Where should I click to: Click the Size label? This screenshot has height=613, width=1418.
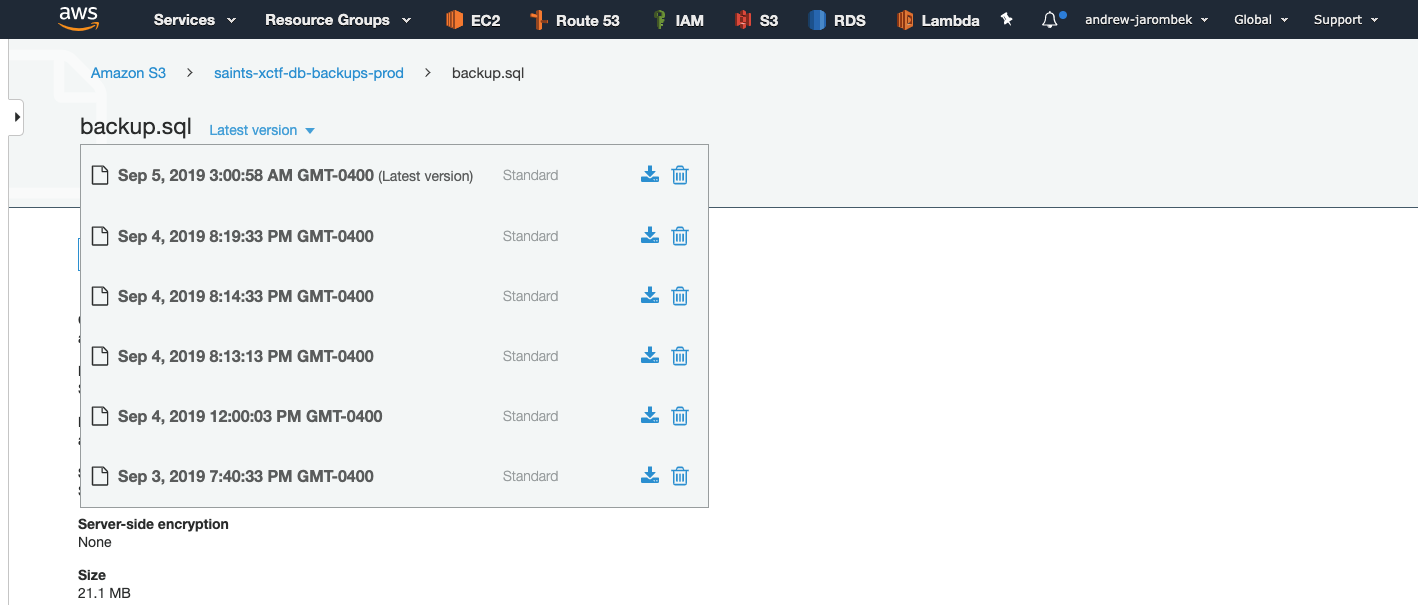[x=92, y=575]
